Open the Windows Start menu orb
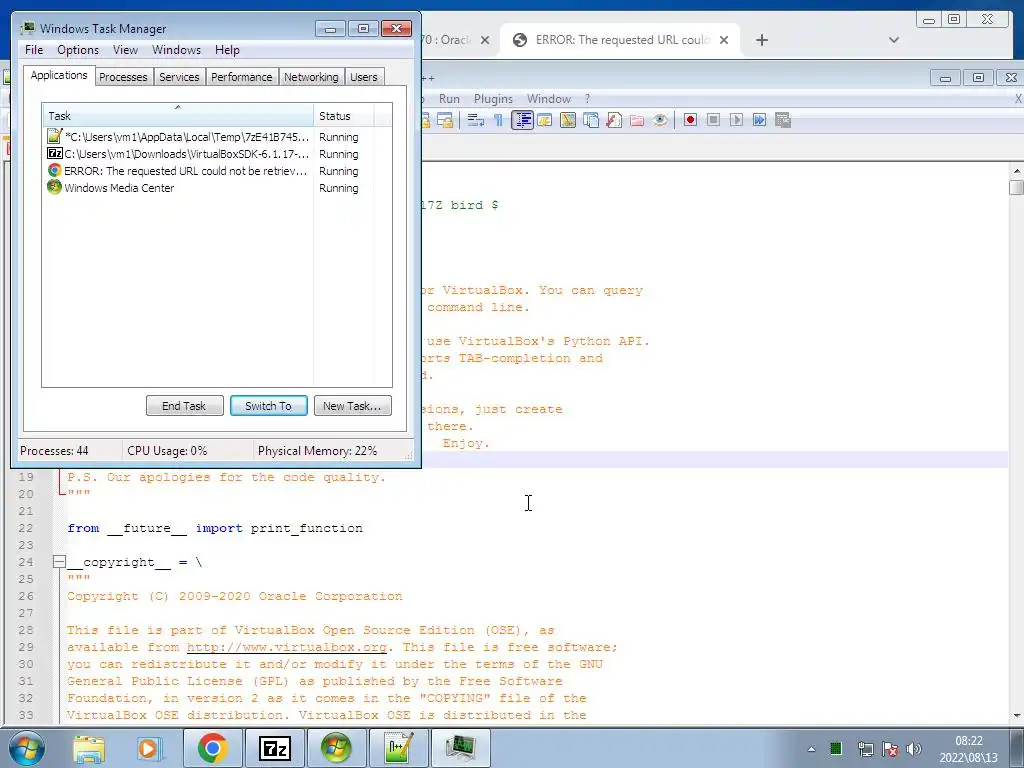1024x768 pixels. (x=27, y=748)
